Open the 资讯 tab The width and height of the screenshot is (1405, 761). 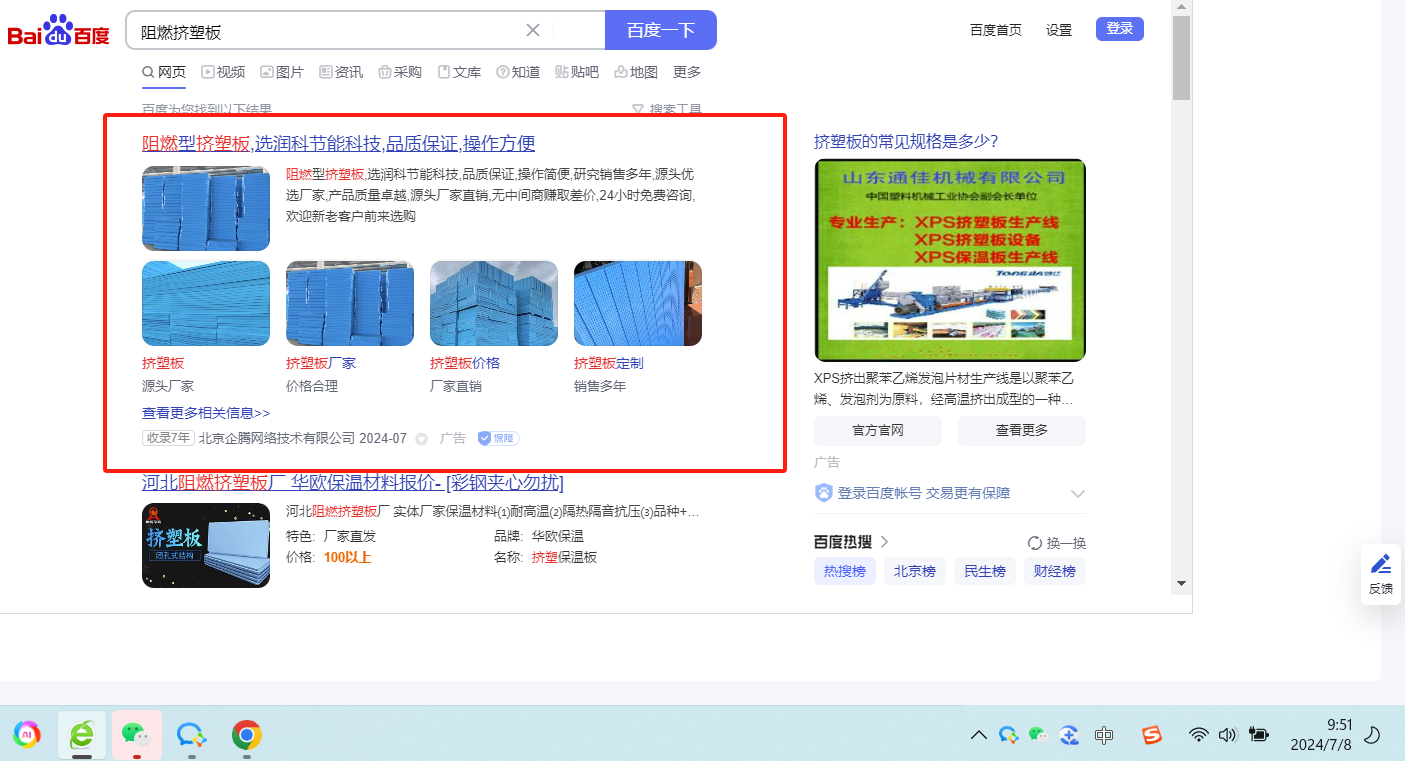[x=341, y=72]
